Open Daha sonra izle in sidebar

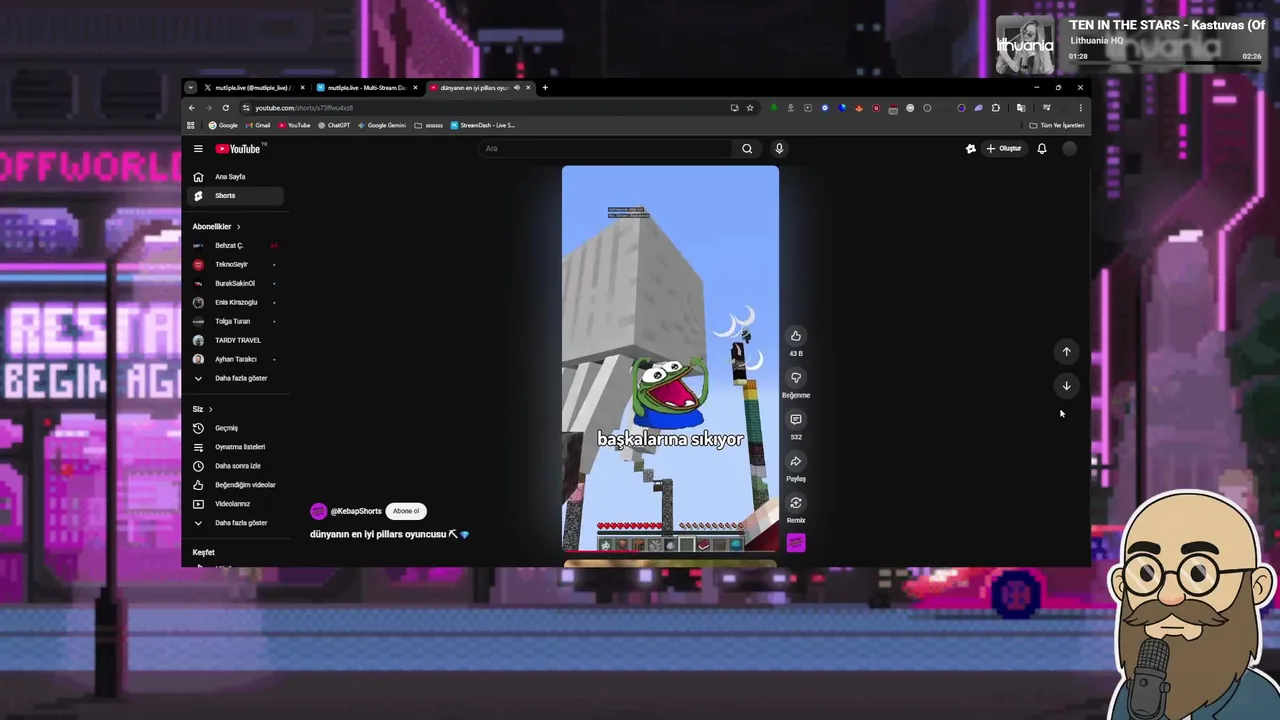pyautogui.click(x=236, y=466)
